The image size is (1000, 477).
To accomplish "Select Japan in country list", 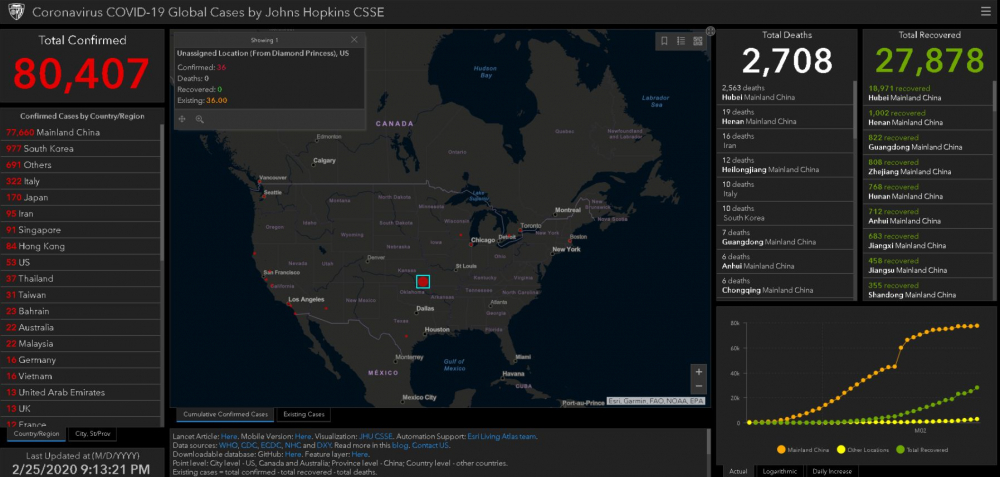I will (80, 198).
